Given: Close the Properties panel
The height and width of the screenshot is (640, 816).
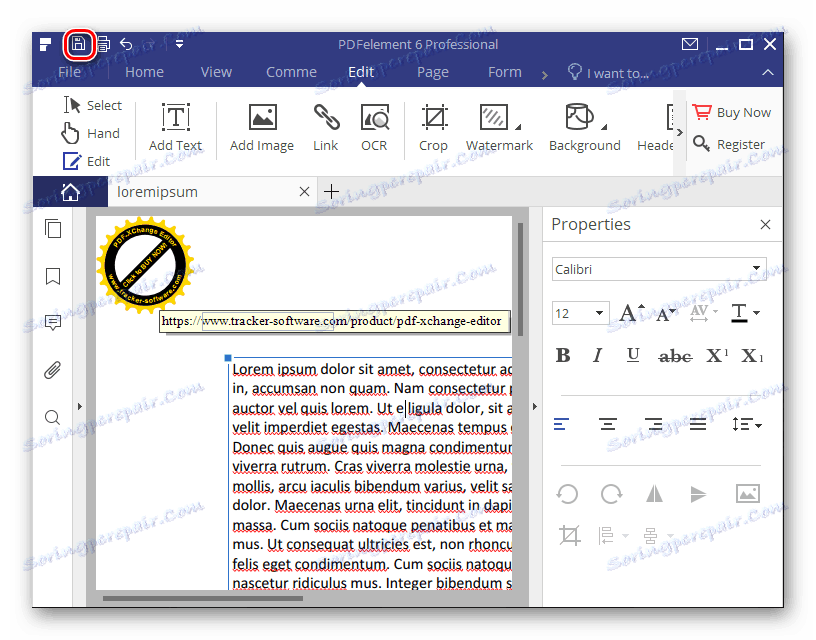Looking at the screenshot, I should tap(765, 224).
